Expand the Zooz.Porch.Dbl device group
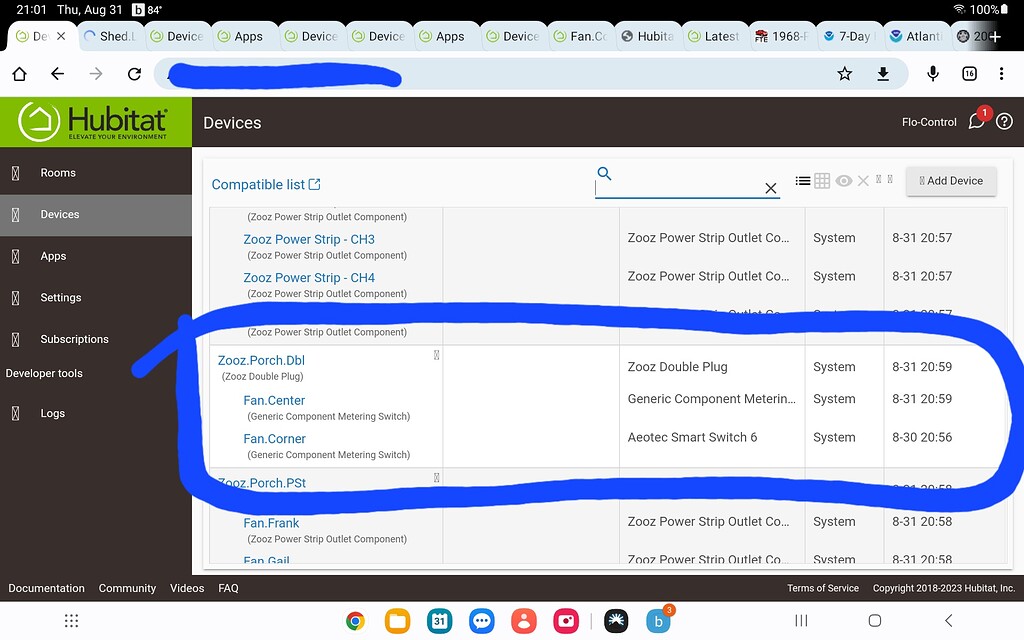The width and height of the screenshot is (1024, 640). point(437,354)
